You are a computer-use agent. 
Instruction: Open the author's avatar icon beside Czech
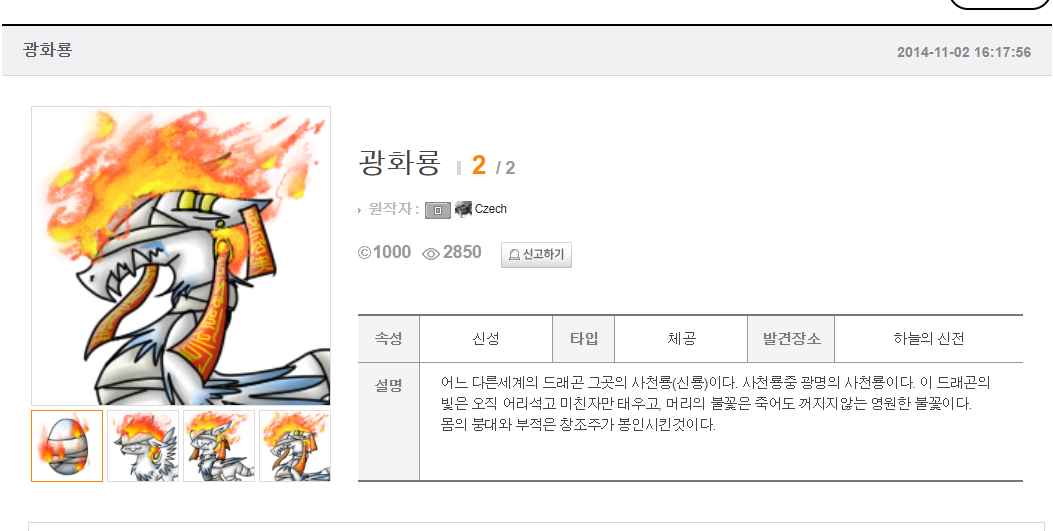[463, 209]
